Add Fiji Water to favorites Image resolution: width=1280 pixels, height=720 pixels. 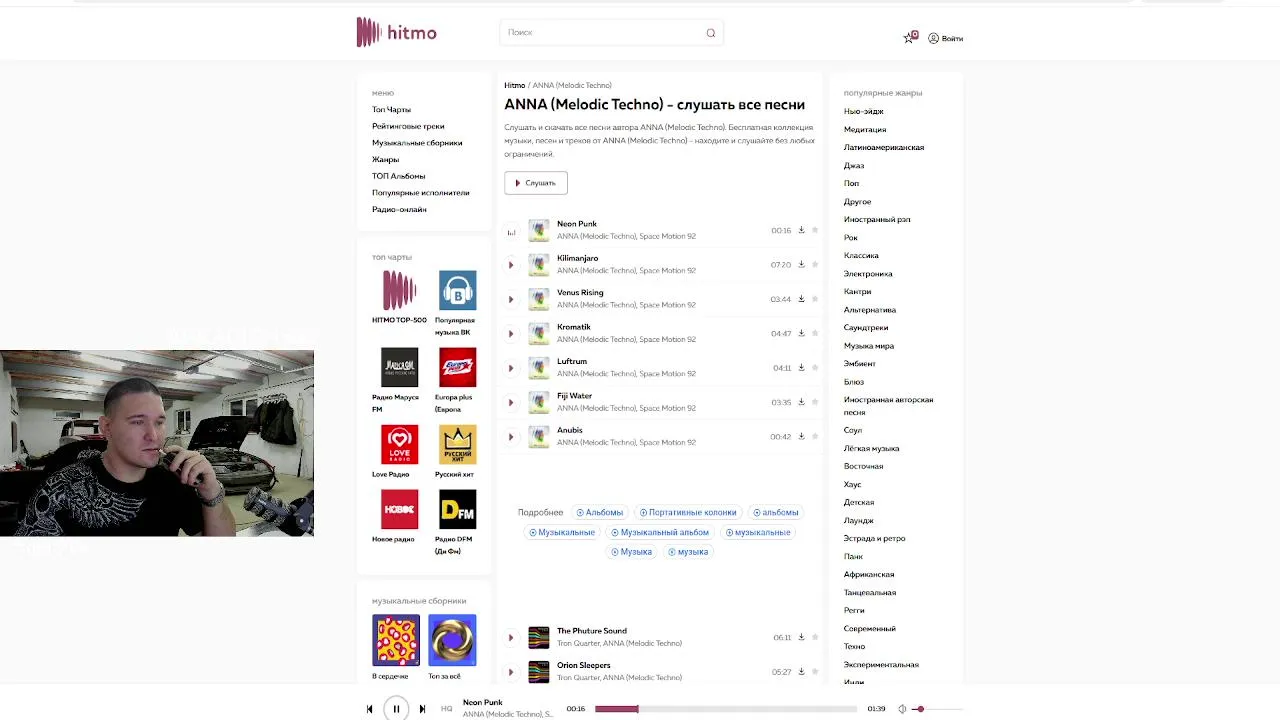click(x=815, y=401)
